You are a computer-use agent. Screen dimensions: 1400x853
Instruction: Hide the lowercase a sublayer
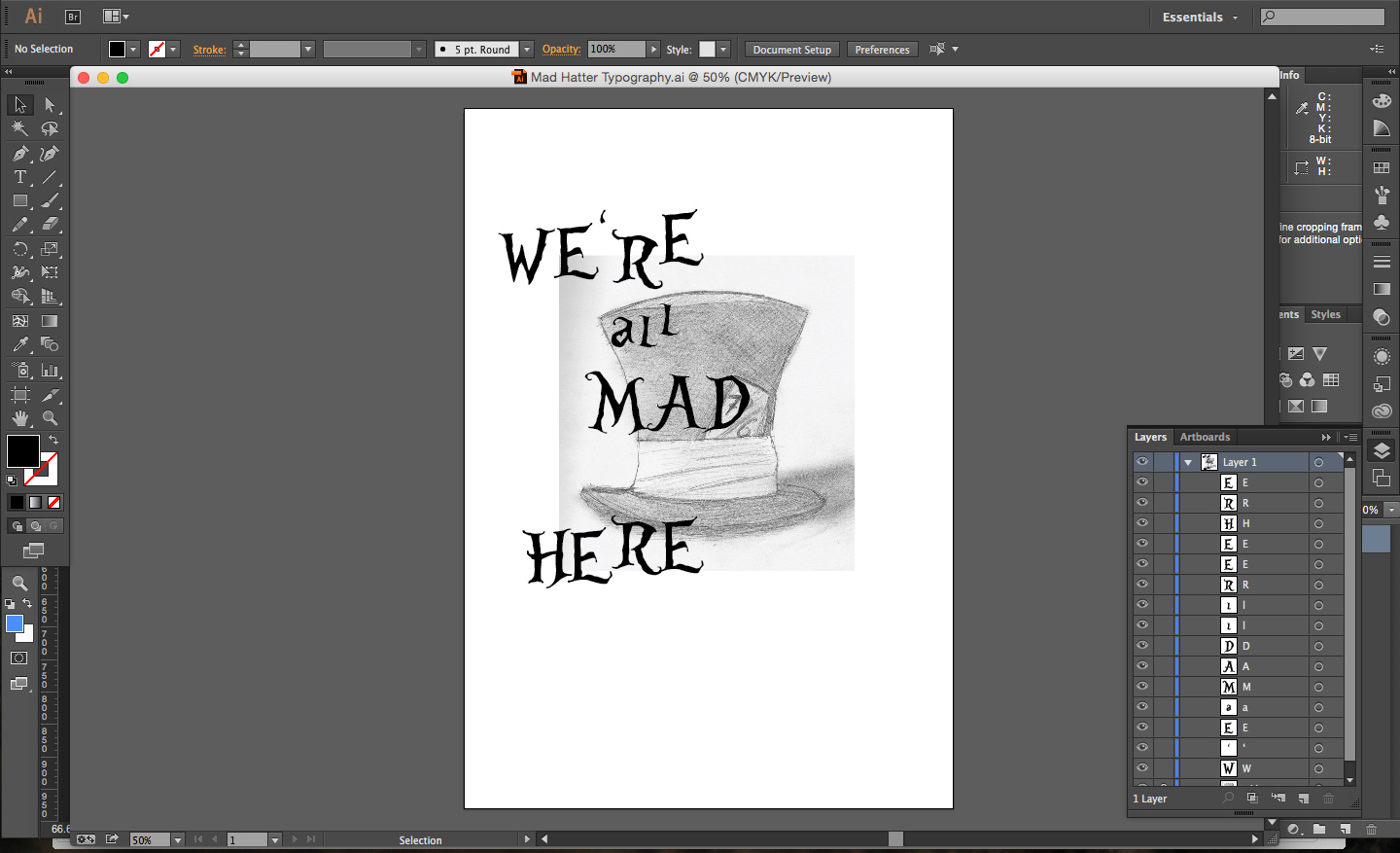coord(1142,707)
